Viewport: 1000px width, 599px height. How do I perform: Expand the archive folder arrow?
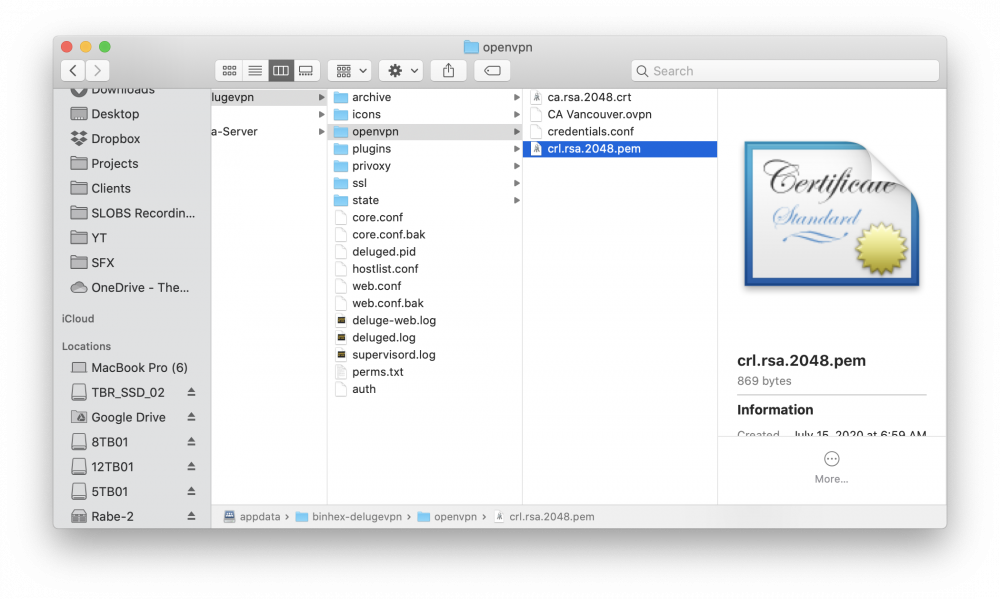[517, 97]
